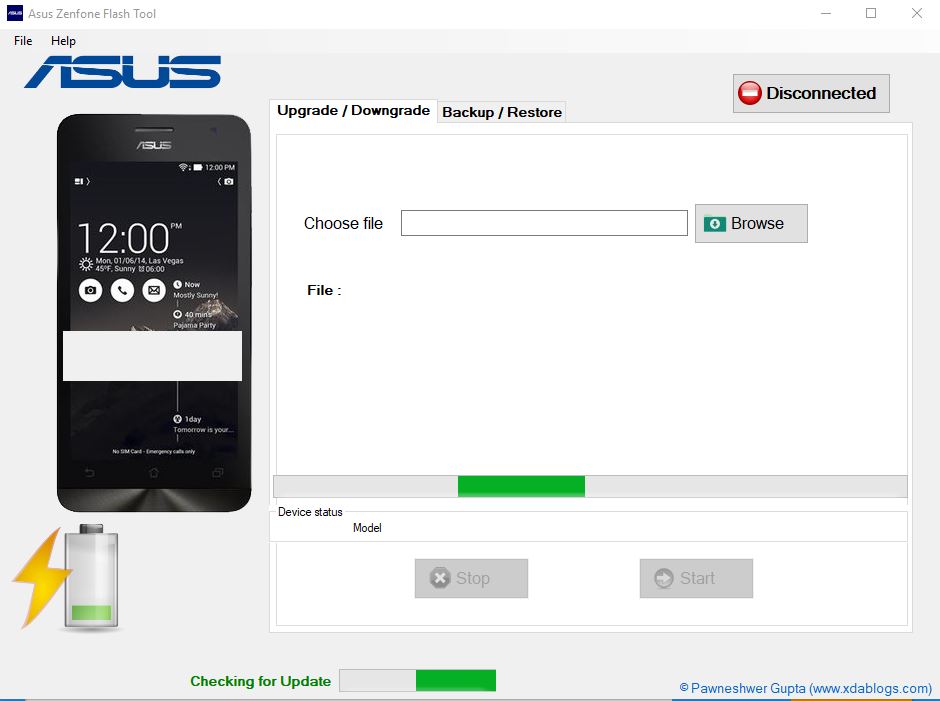Switch to Backup / Restore tab
This screenshot has height=701, width=940.
coord(502,112)
